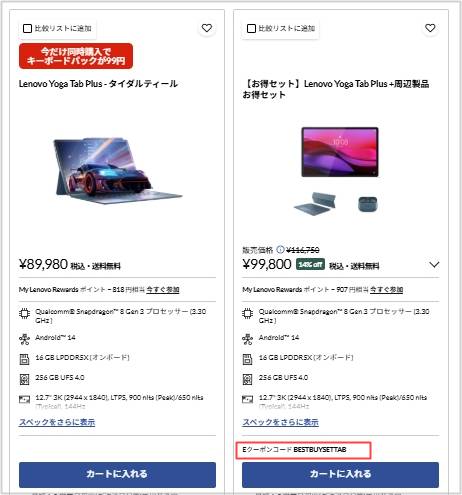Open Lenovo Yoga Tab Plus タイダルティール title
Image resolution: width=462 pixels, height=495 pixels.
click(98, 84)
